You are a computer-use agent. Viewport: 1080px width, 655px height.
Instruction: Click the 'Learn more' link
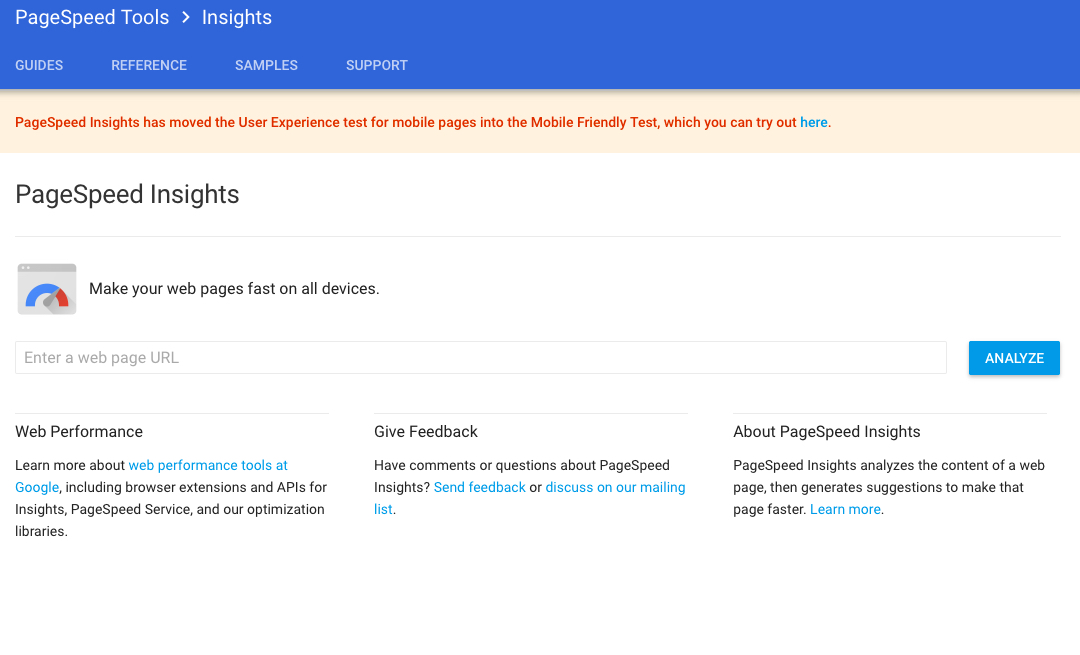[x=845, y=510]
